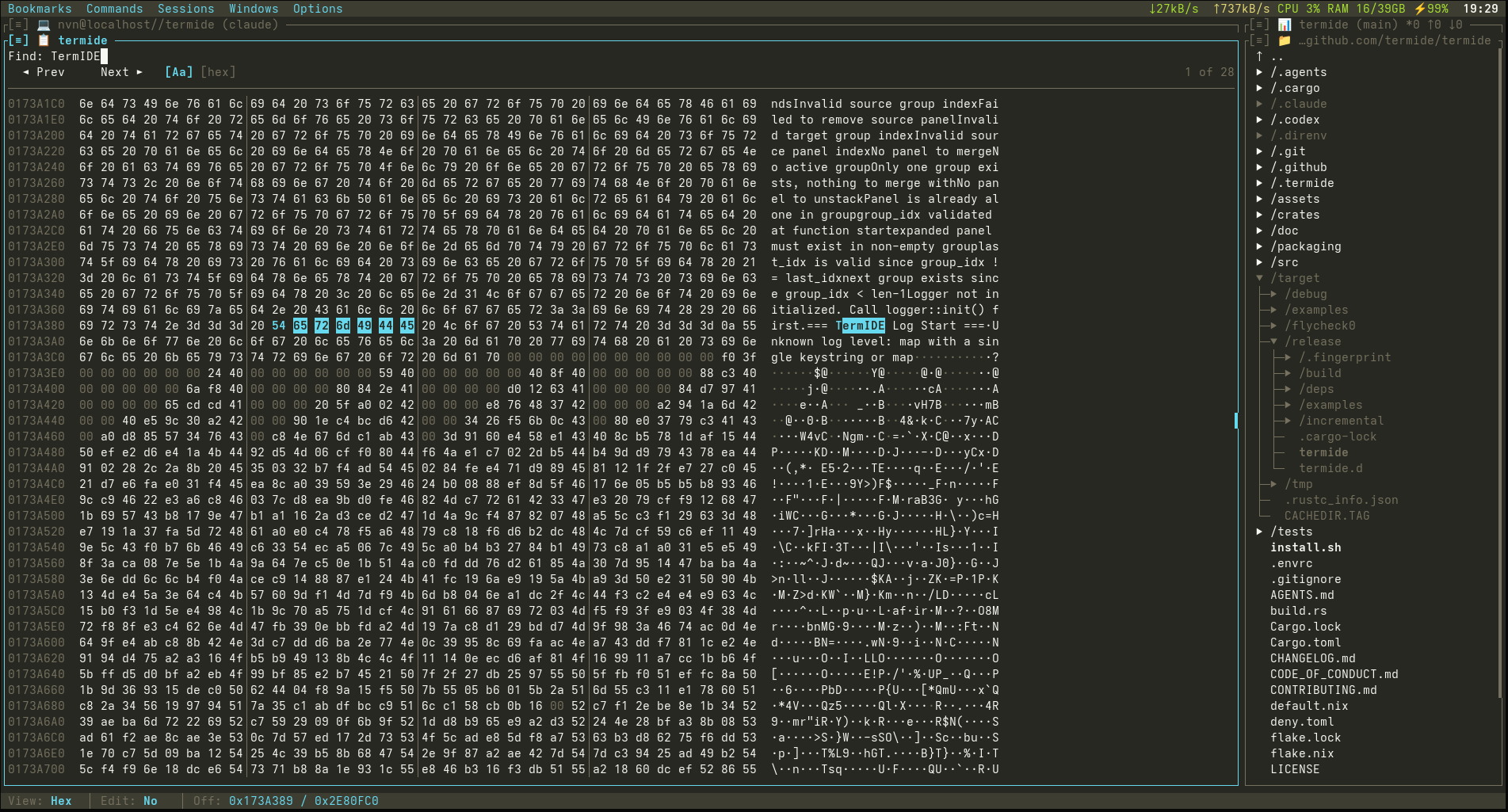Open the Windows menu
The height and width of the screenshot is (812, 1508).
[254, 9]
